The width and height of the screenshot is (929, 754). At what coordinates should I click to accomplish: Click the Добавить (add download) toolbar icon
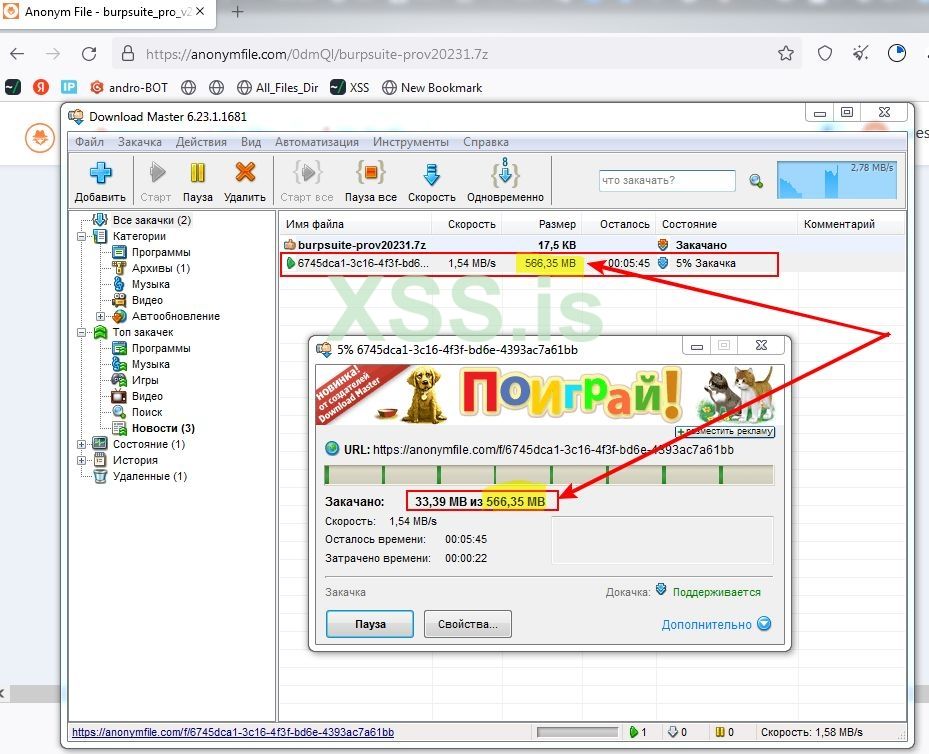pyautogui.click(x=100, y=173)
